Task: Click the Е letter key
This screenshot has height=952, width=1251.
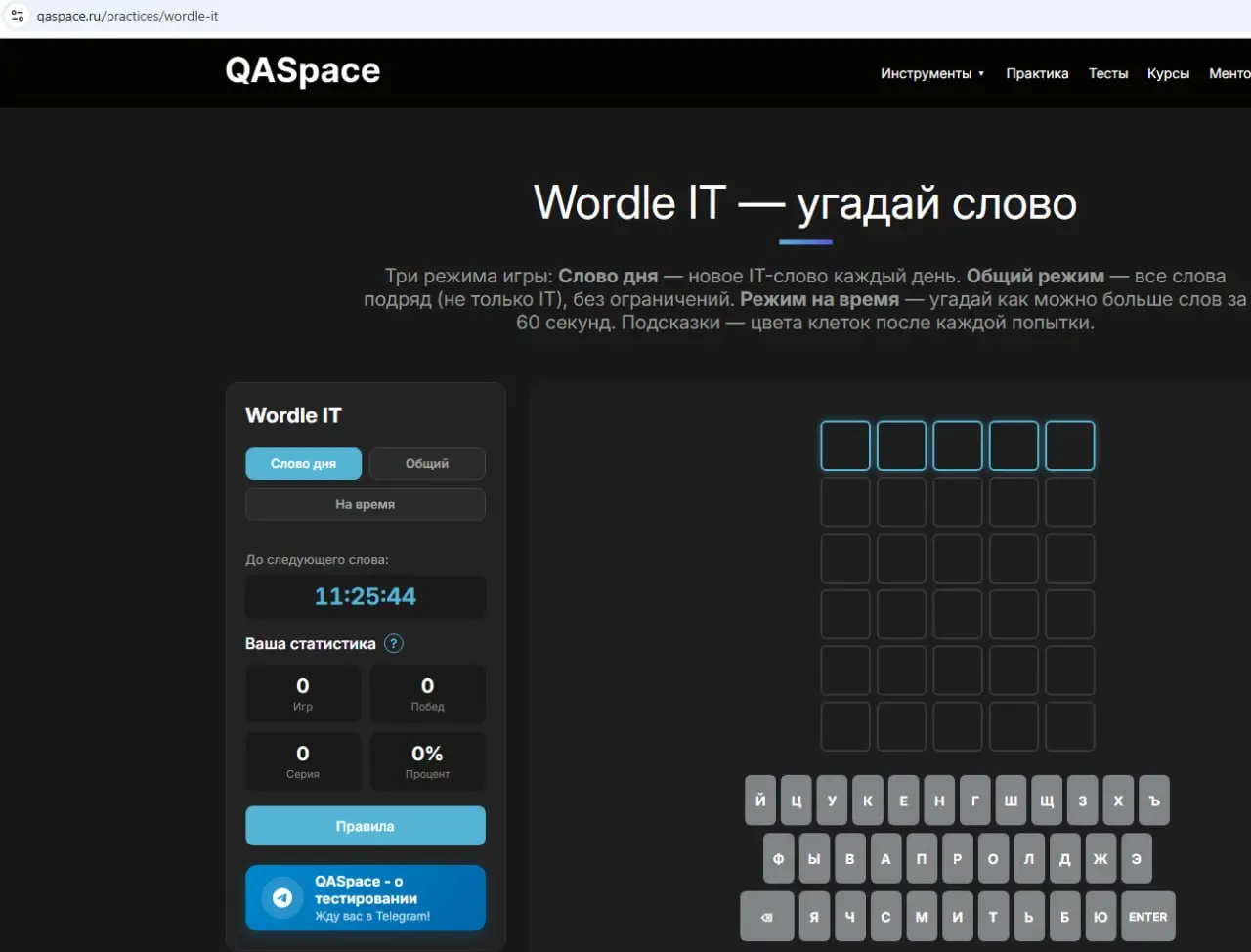Action: point(903,801)
